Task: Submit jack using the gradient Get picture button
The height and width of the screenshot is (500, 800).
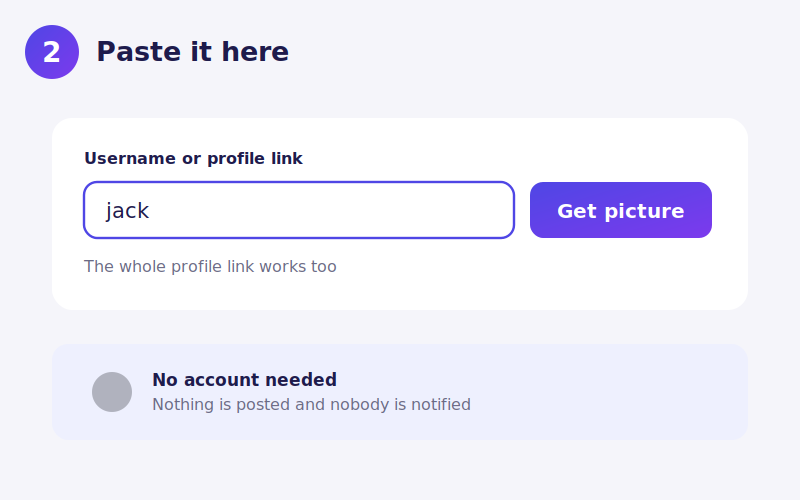Action: pos(620,210)
